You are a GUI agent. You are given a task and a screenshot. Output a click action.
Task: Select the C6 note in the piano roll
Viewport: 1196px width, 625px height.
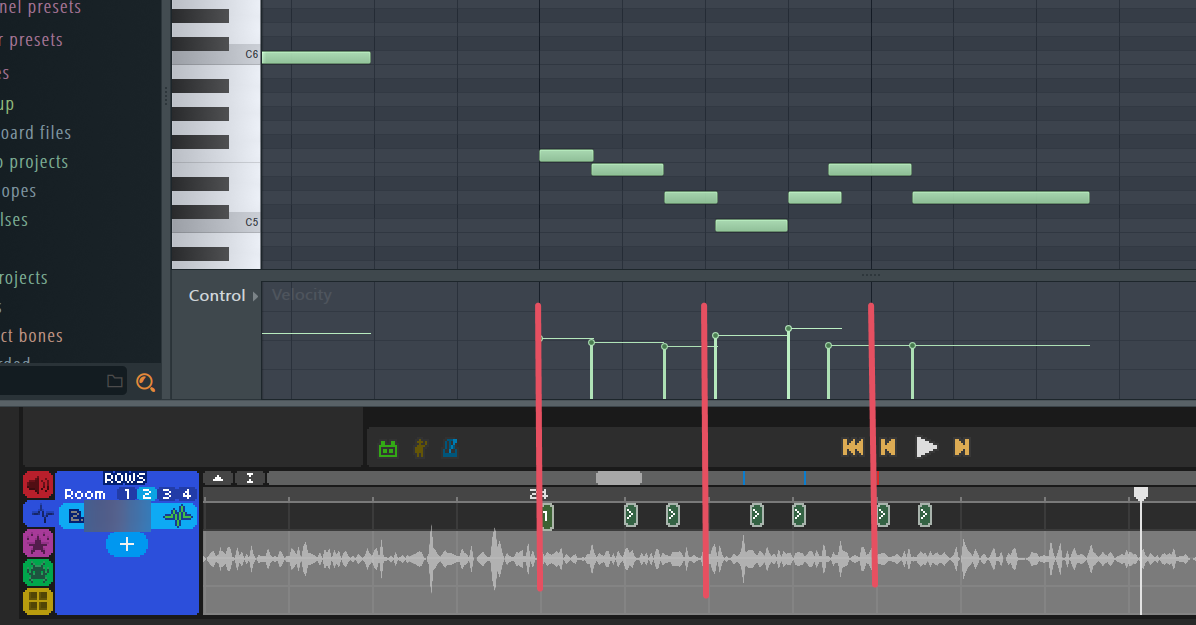pos(317,57)
